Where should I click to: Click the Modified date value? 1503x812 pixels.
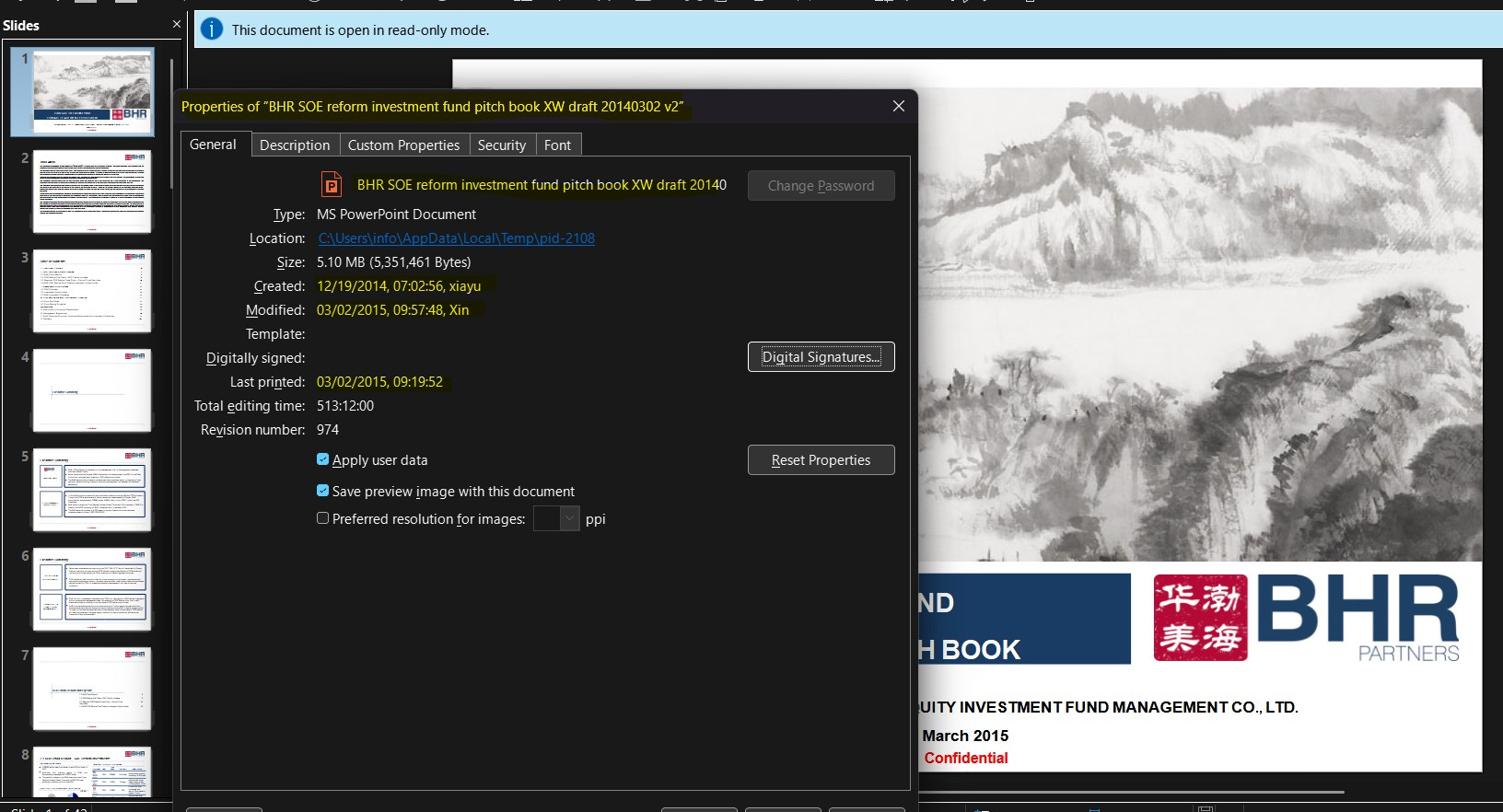[x=392, y=310]
